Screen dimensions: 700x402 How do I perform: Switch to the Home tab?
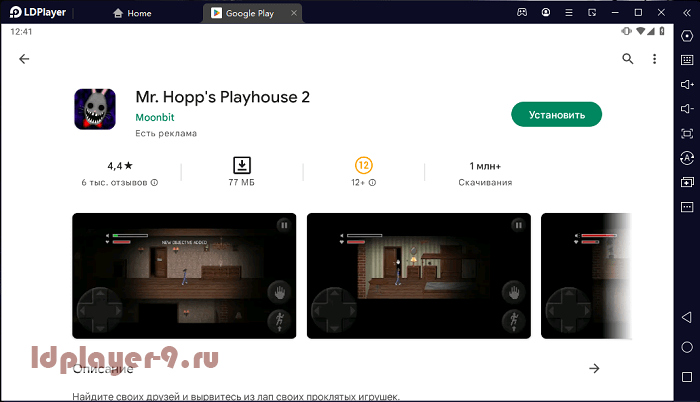[x=132, y=13]
